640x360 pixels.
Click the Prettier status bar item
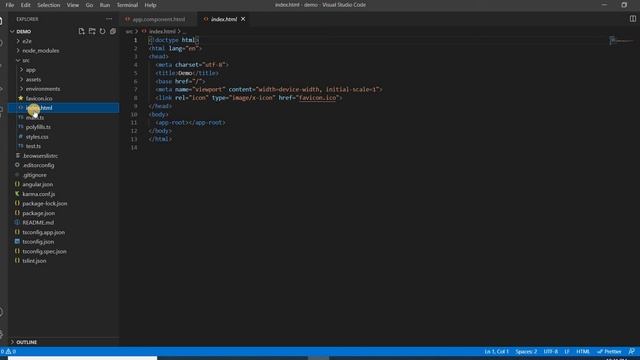click(x=609, y=351)
